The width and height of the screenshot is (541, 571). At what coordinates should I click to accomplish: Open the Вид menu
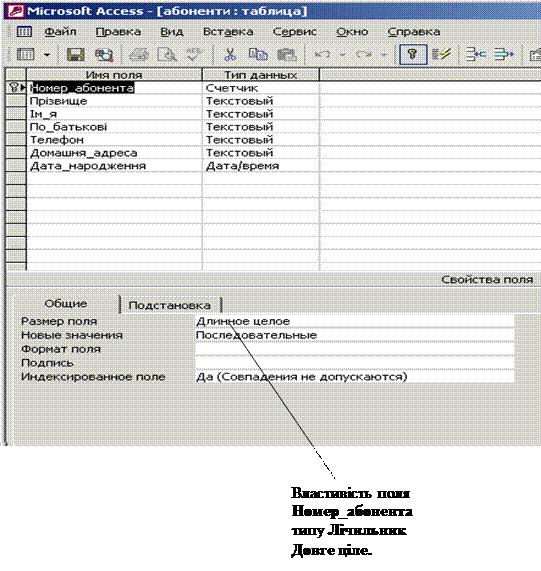tap(172, 32)
